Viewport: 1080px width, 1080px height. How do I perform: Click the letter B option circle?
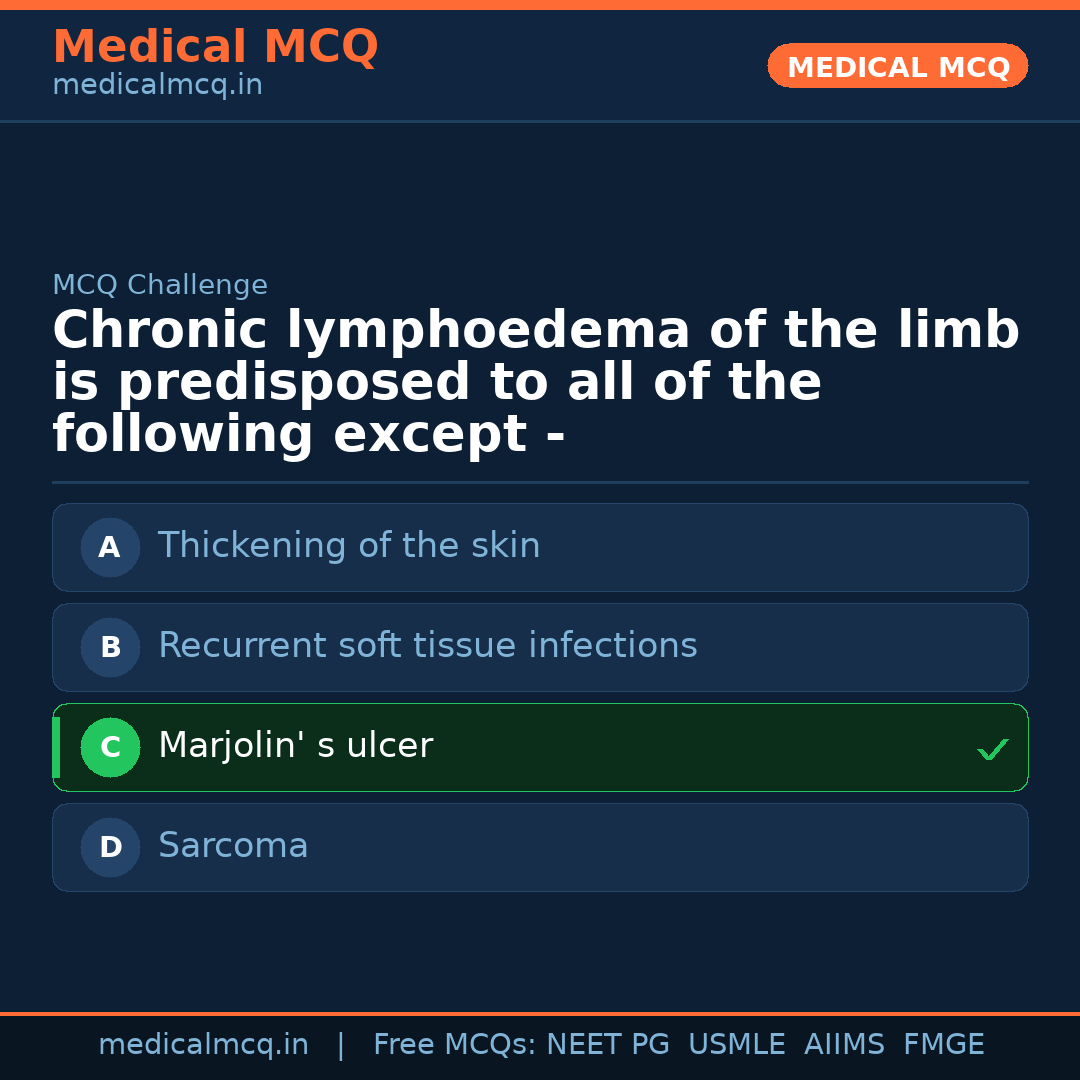click(110, 647)
